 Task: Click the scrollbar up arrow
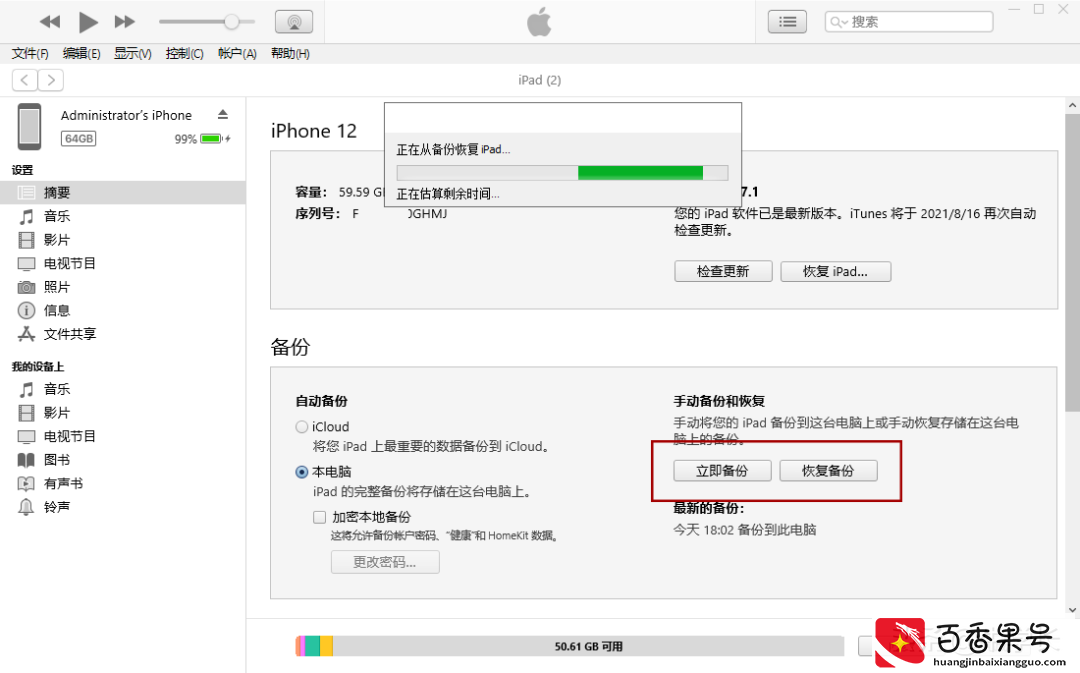[x=1072, y=105]
